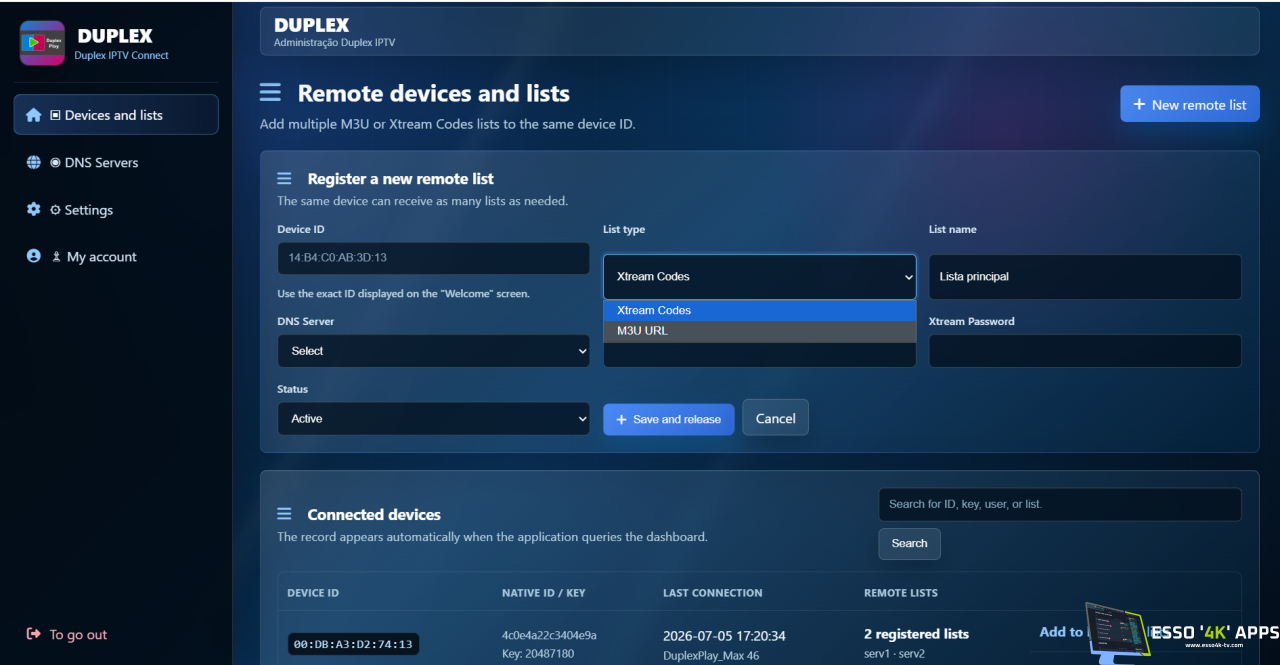Click the home icon beside Devices and lists
The width and height of the screenshot is (1280, 665).
pos(34,115)
